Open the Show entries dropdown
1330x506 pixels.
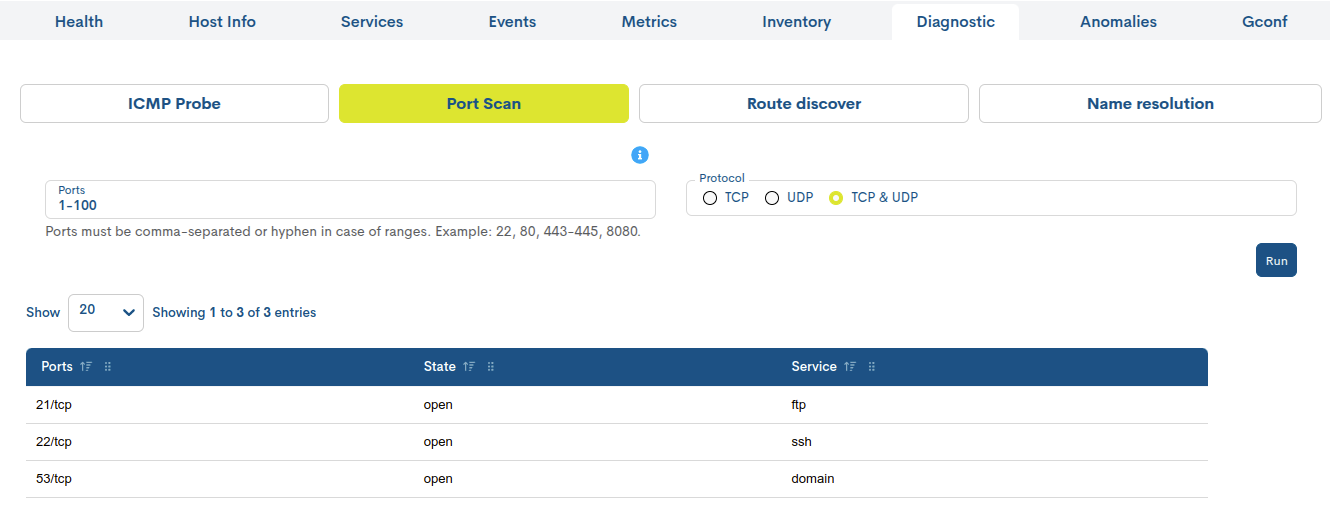(x=106, y=312)
